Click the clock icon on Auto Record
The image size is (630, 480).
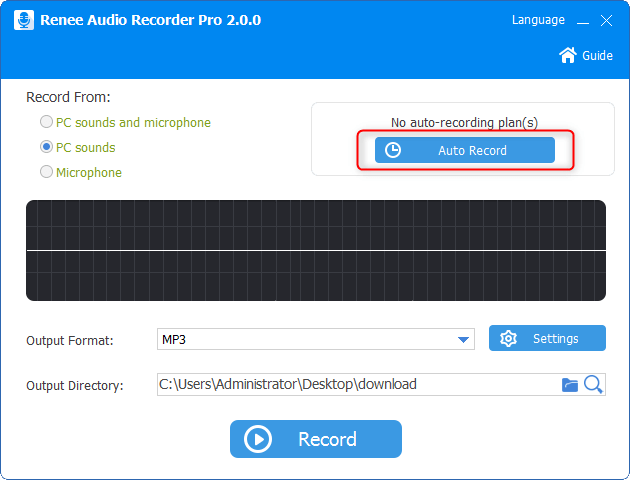[x=394, y=150]
